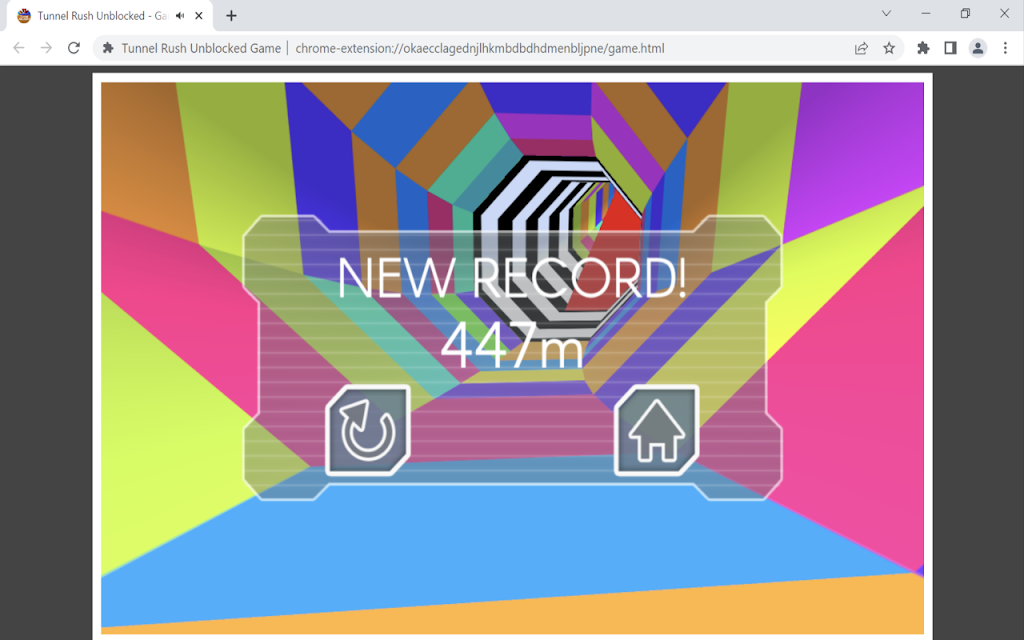Return to main menu via home icon
1024x640 pixels.
point(656,430)
